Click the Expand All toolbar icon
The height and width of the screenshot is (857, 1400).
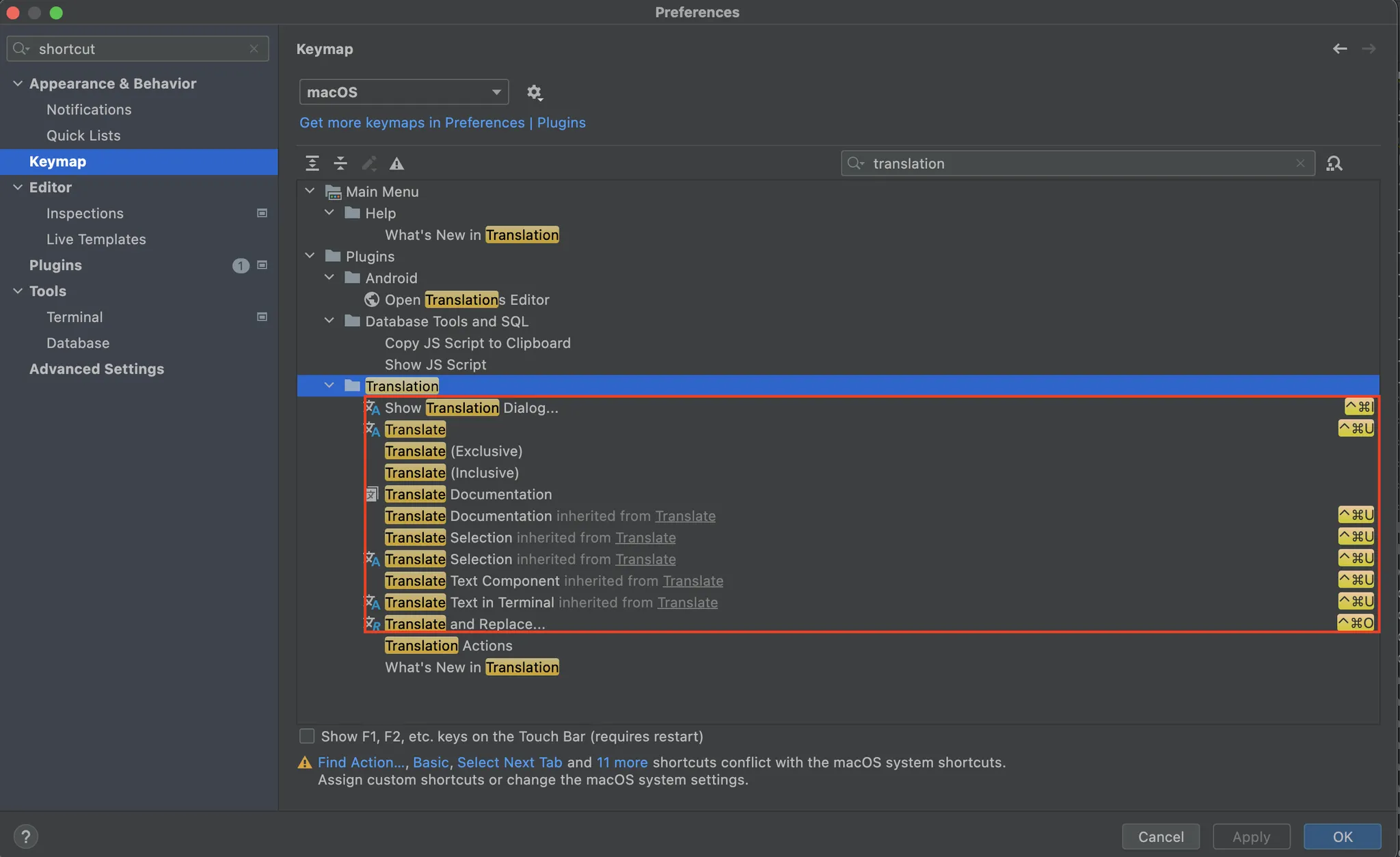tap(312, 163)
